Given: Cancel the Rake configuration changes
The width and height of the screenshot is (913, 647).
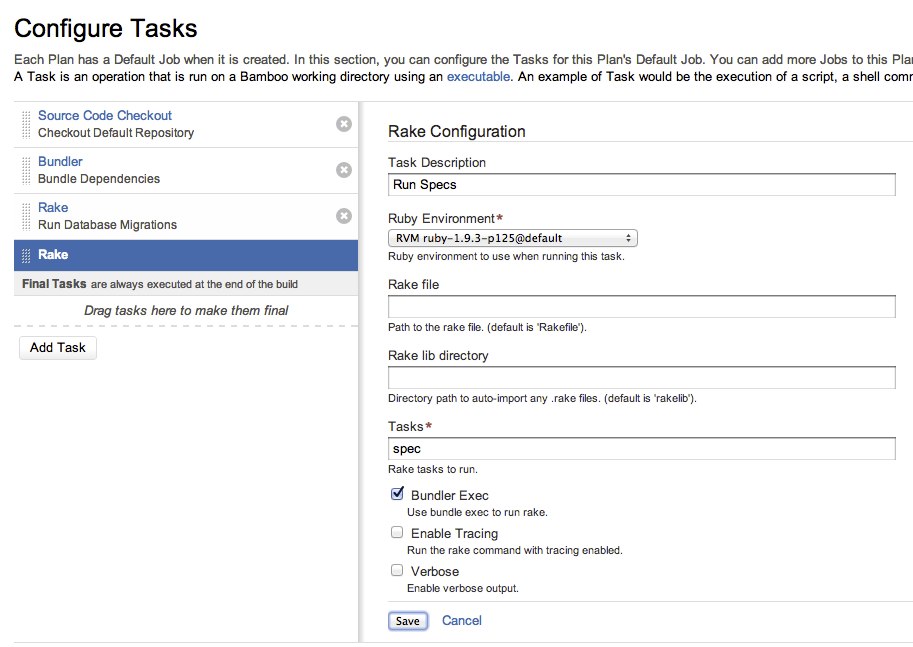Looking at the screenshot, I should [462, 621].
